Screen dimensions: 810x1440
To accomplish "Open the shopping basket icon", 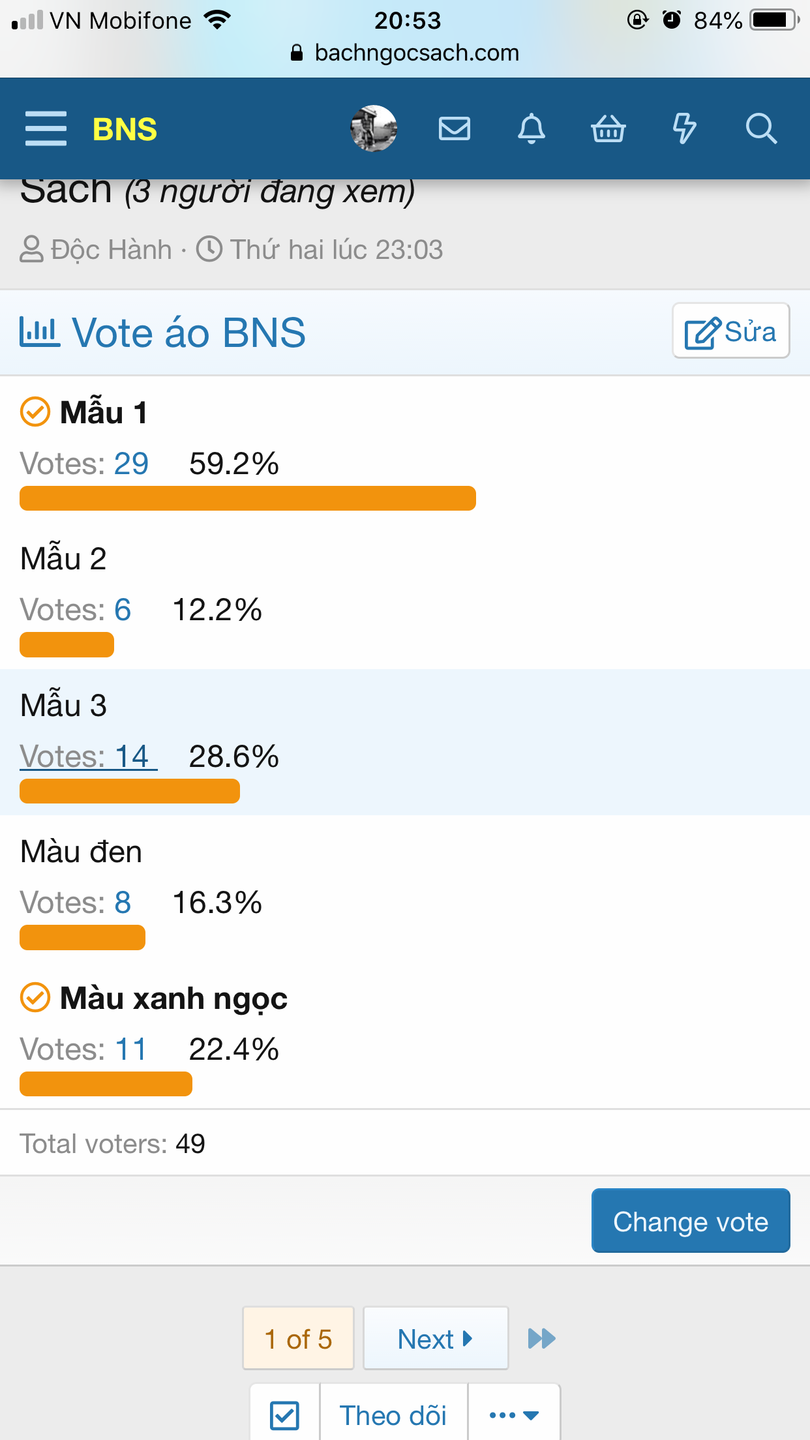I will click(x=608, y=129).
